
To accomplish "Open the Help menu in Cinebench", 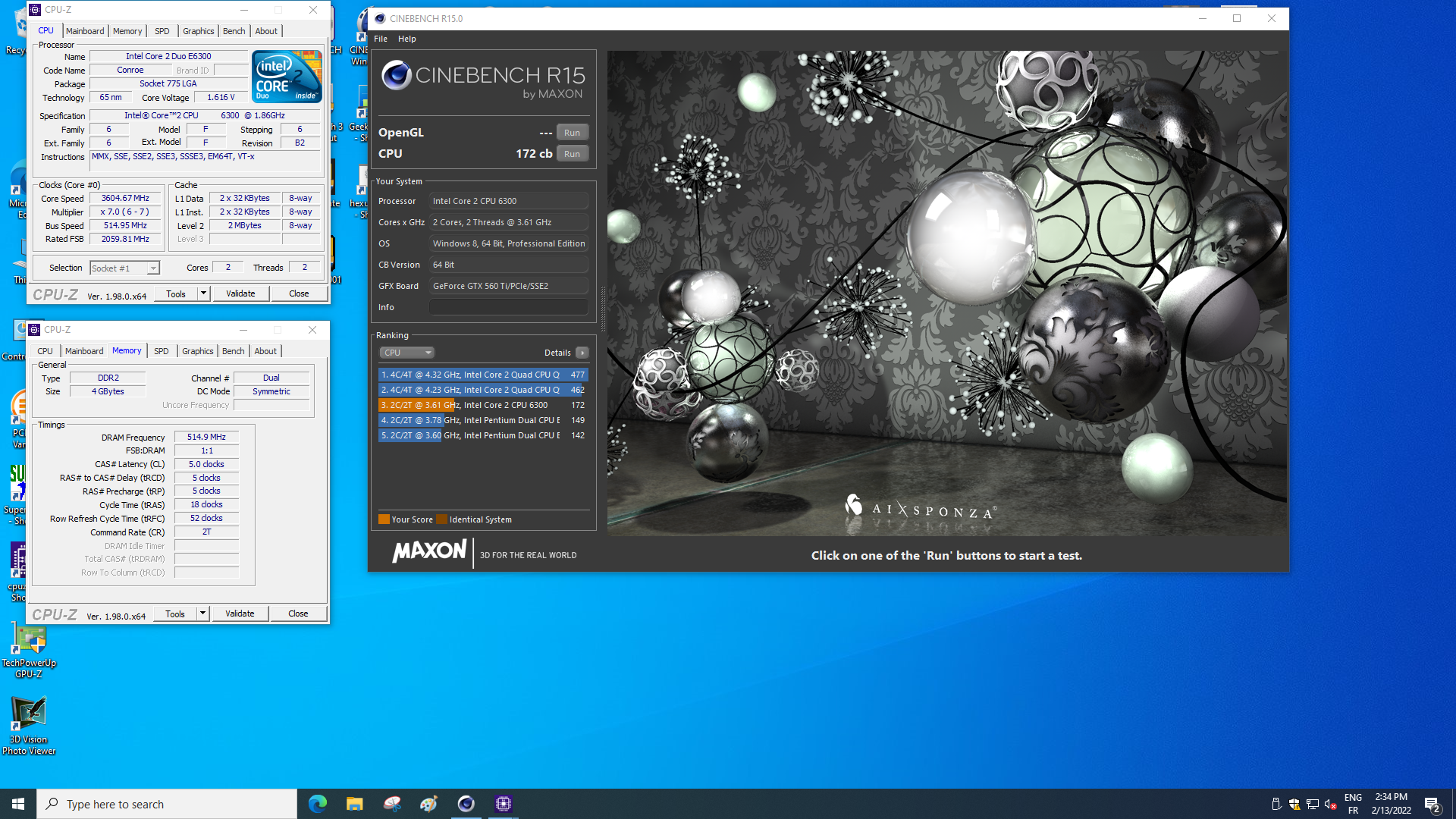I will pos(407,39).
